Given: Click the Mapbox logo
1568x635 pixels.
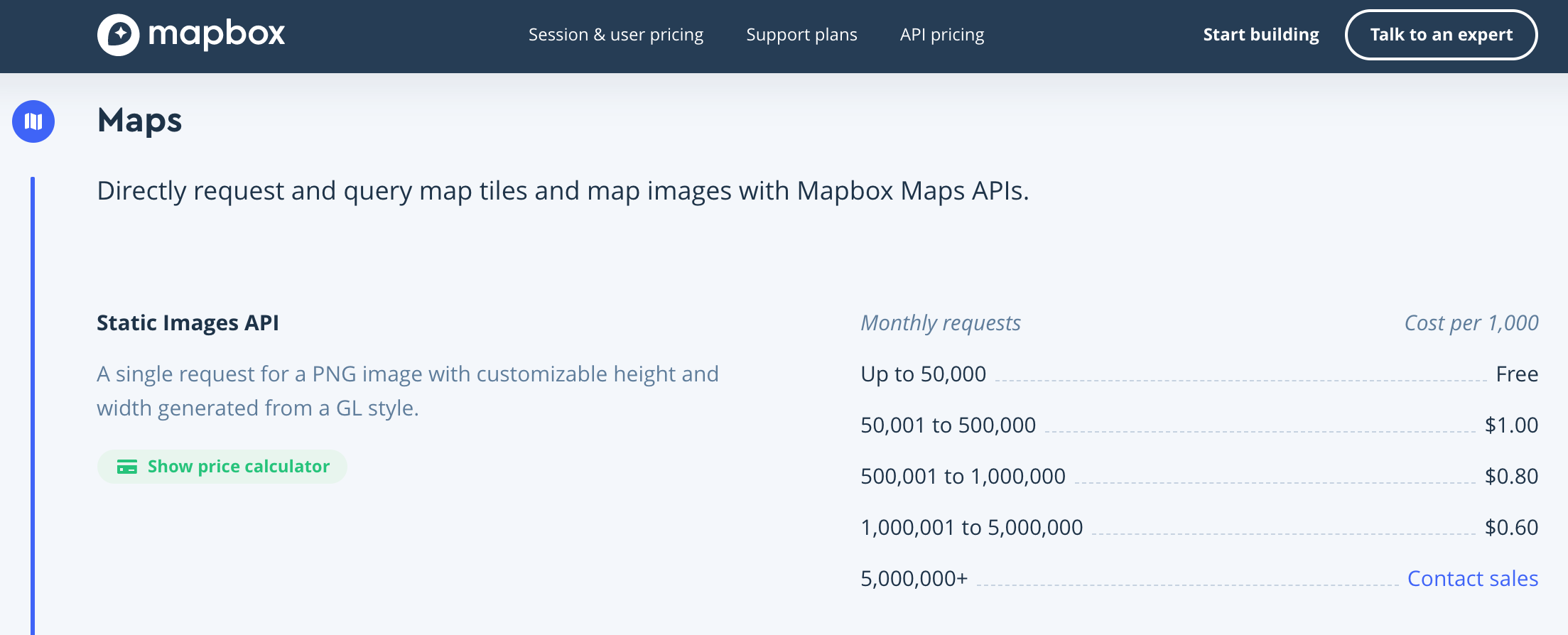Looking at the screenshot, I should pos(191,34).
